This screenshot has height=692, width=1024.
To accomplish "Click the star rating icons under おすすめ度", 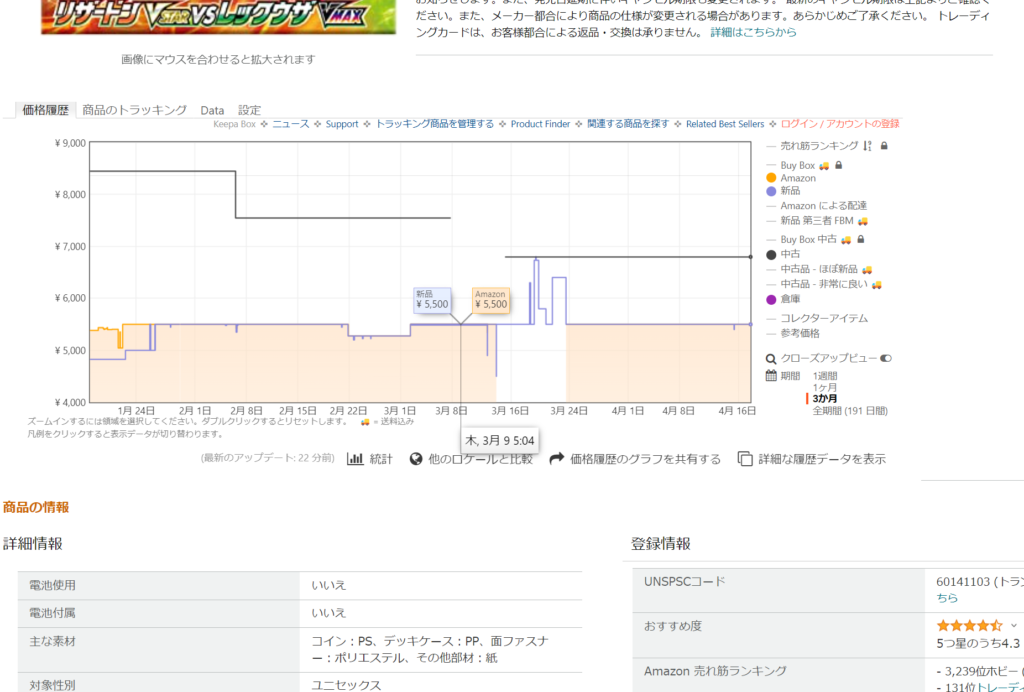I will (x=969, y=625).
